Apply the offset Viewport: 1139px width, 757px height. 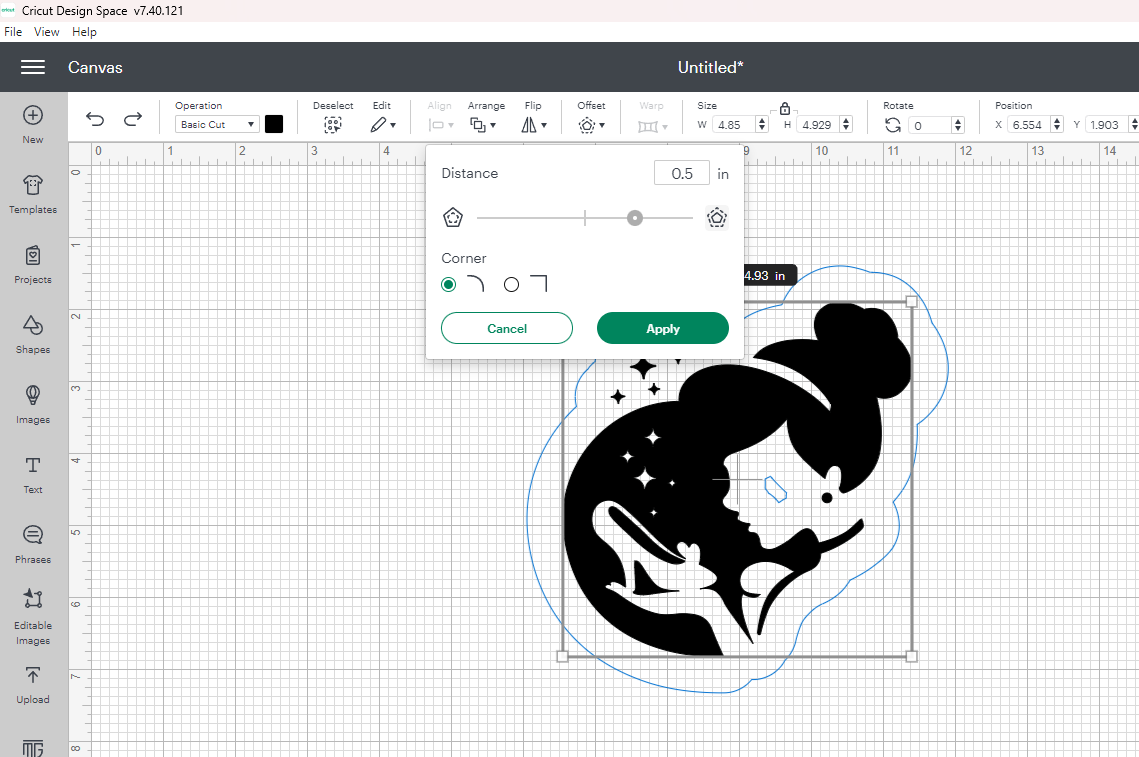[x=662, y=328]
